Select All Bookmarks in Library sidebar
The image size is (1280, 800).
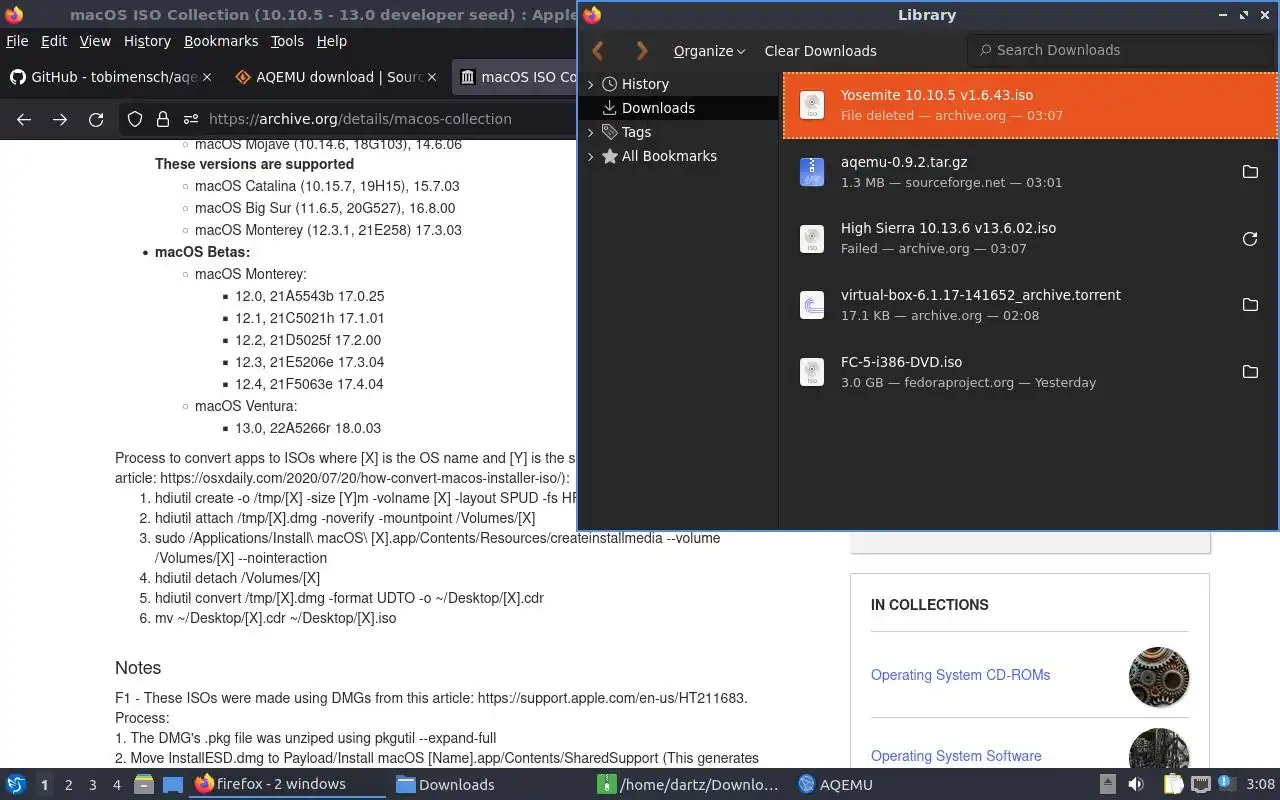(669, 156)
